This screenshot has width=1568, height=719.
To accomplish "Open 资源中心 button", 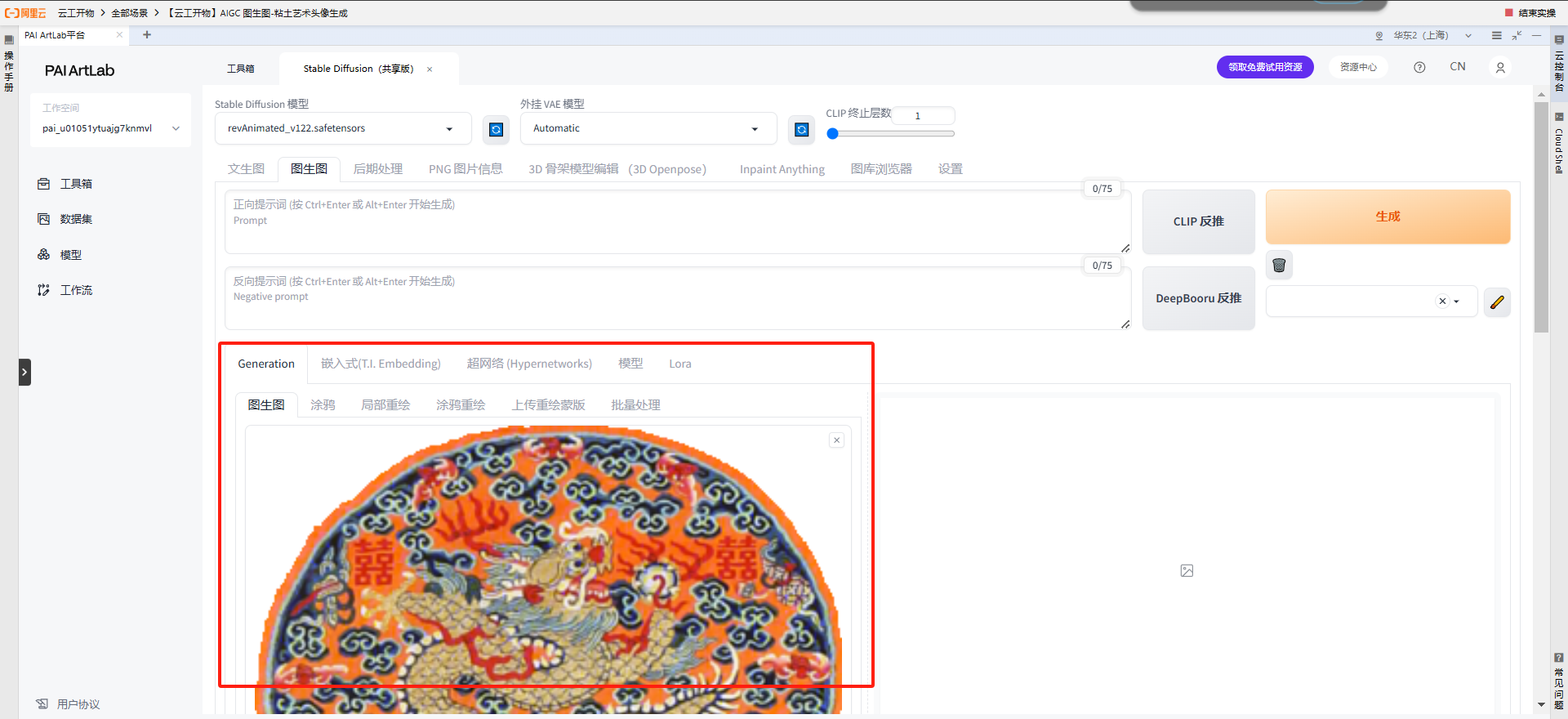I will tap(1358, 67).
